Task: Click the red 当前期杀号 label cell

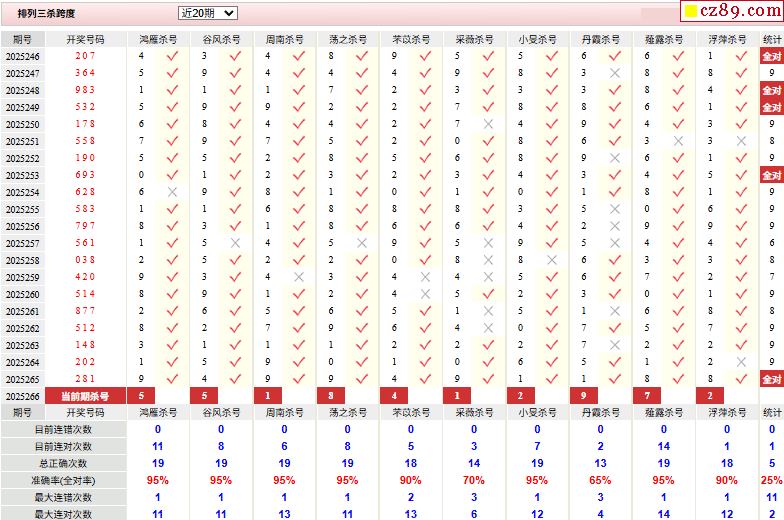Action: click(x=85, y=396)
